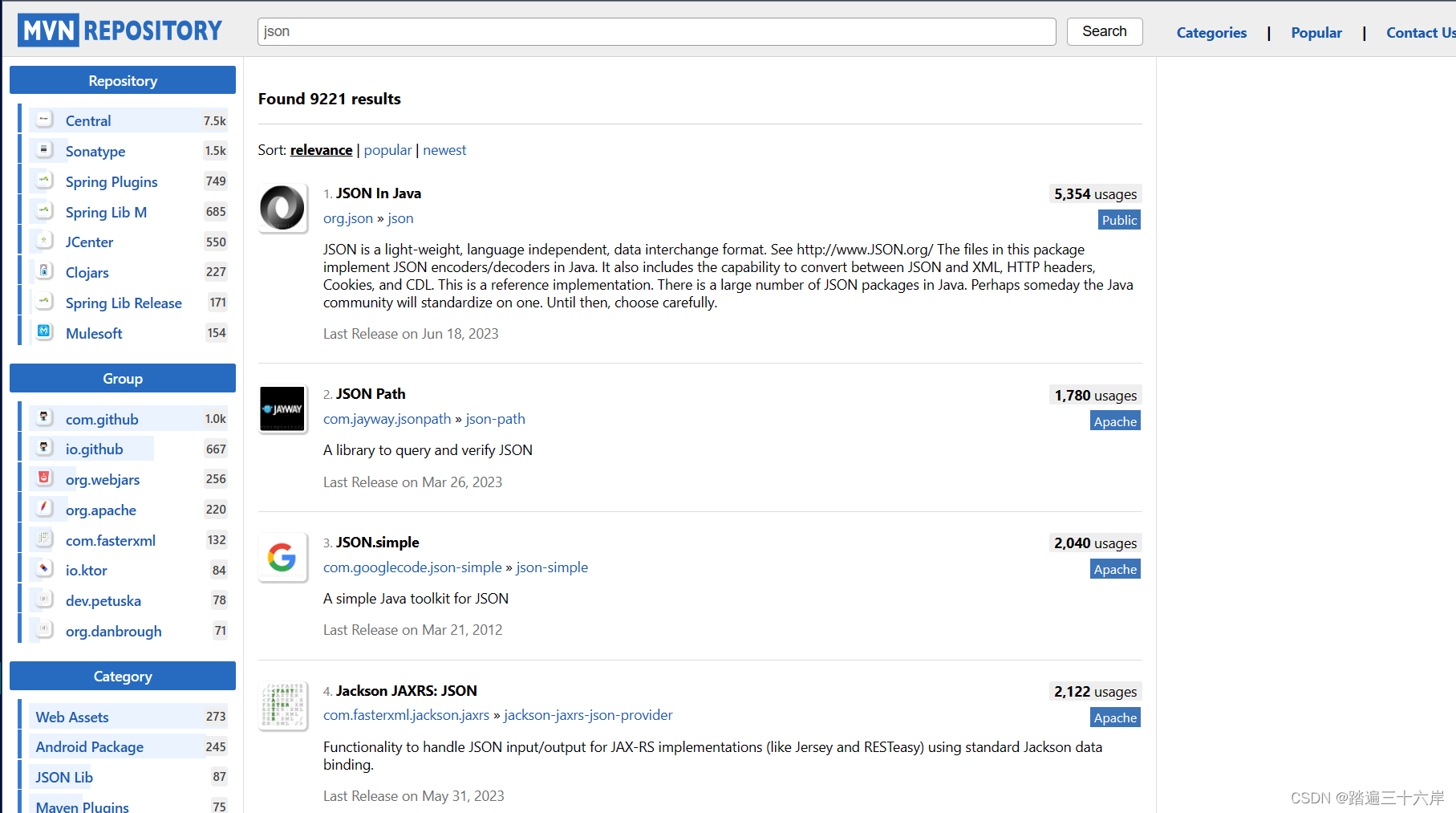Click the dev.petuska group icon

tap(44, 600)
